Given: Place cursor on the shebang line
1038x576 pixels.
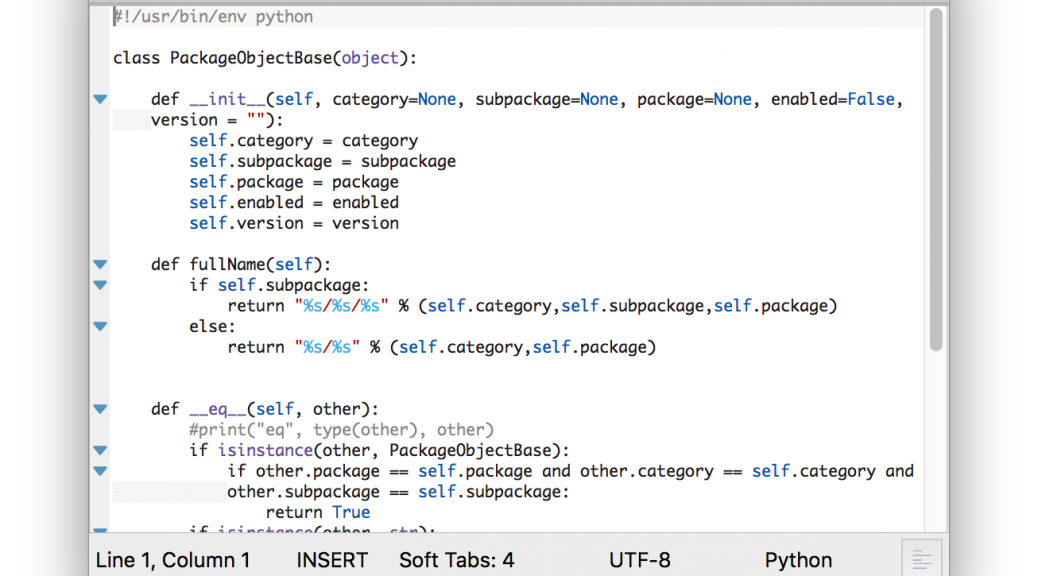Looking at the screenshot, I should click(213, 17).
